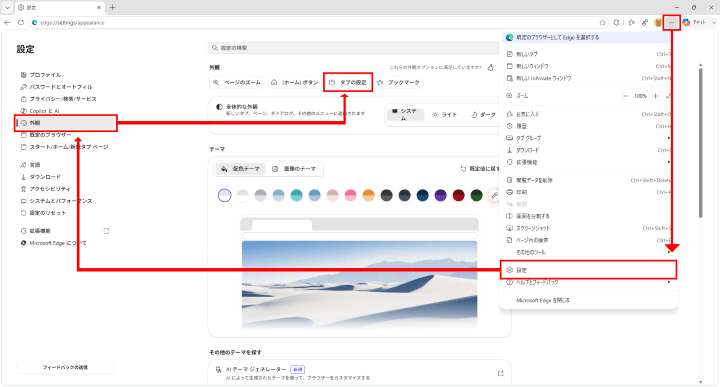Screen dimensions: 720x387
Task: Click reset-to-default theme button
Action: 480,169
